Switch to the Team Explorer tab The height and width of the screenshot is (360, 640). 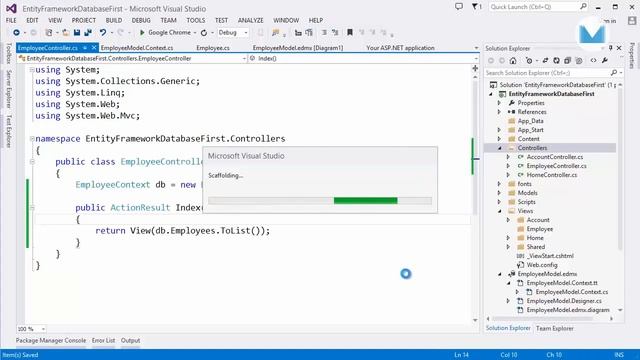point(555,328)
